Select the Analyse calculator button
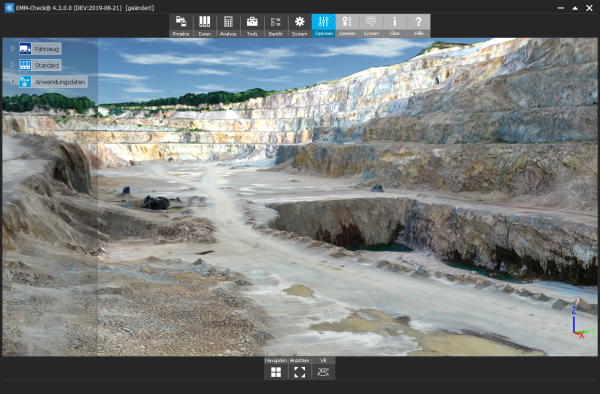 228,26
